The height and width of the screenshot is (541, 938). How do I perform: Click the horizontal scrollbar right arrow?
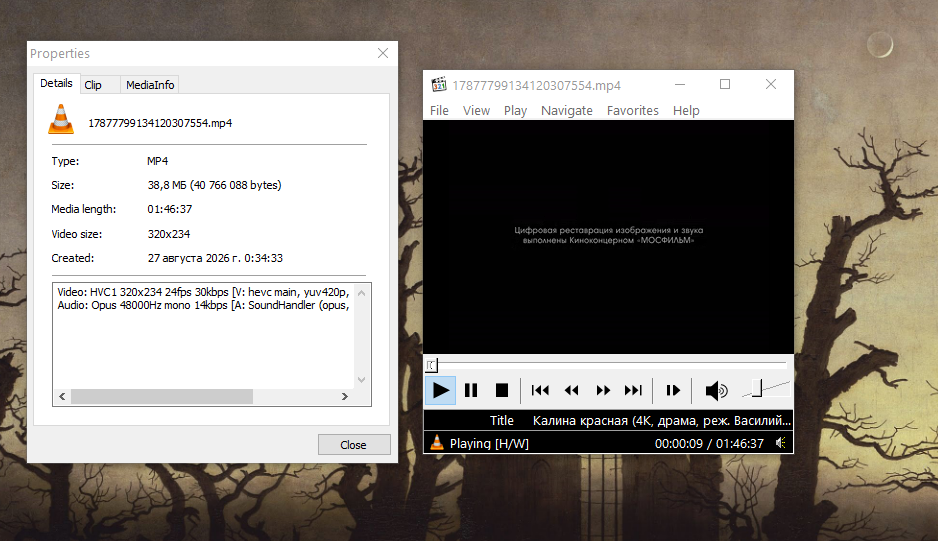click(345, 396)
